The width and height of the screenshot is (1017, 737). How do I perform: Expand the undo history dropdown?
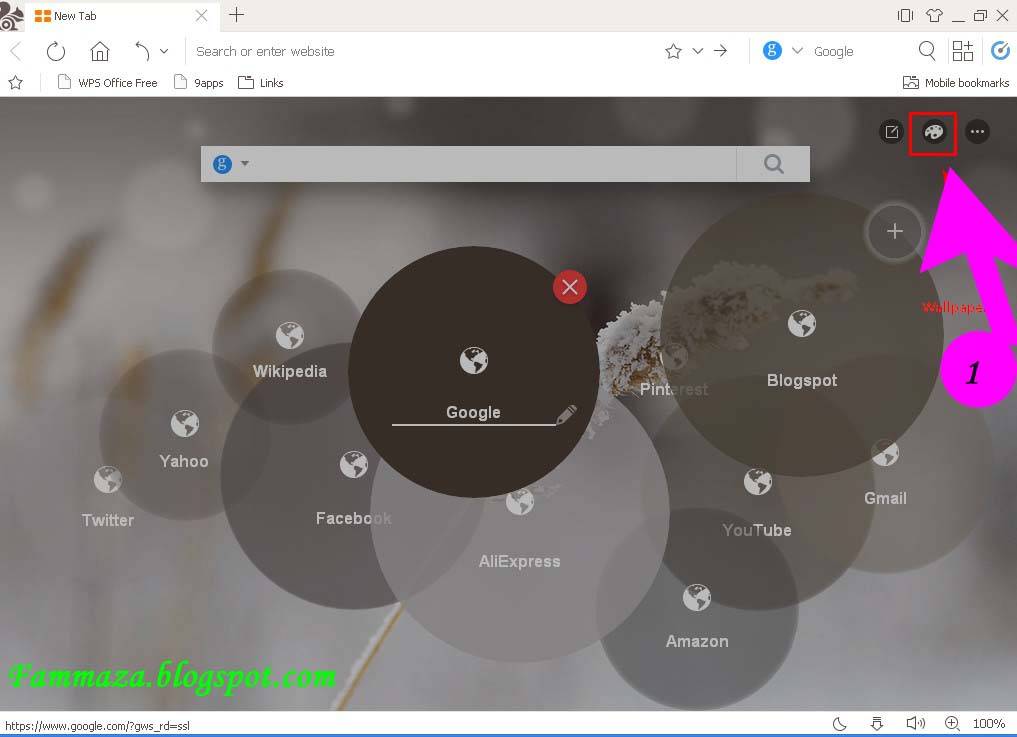click(164, 51)
